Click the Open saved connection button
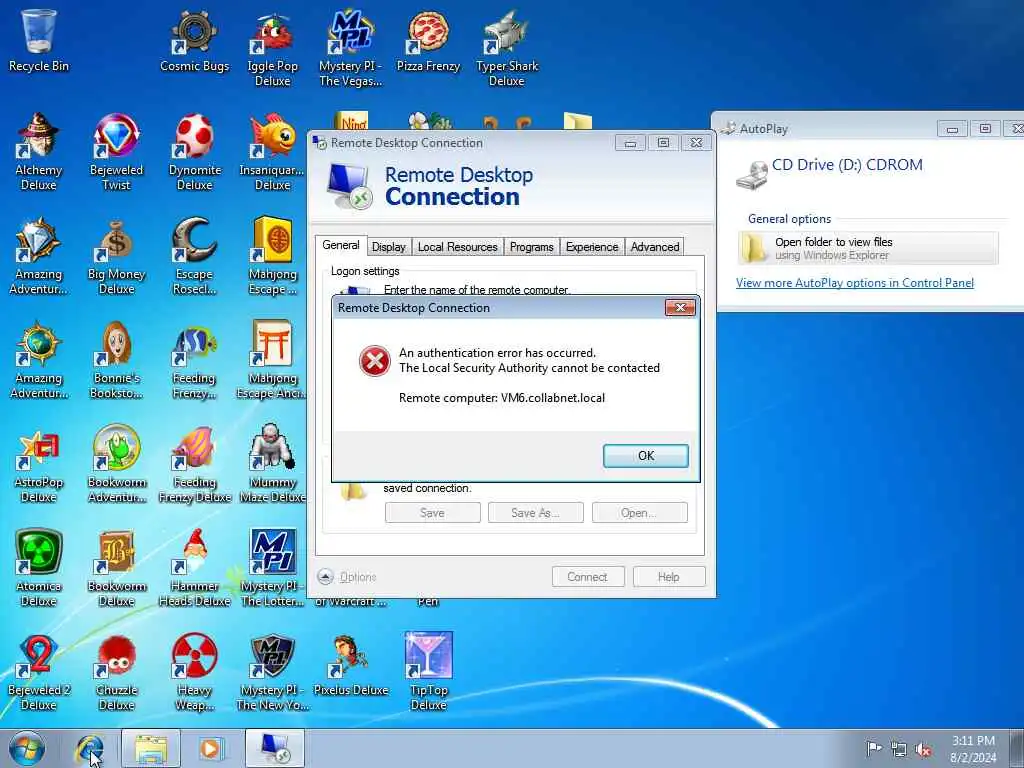 (639, 513)
